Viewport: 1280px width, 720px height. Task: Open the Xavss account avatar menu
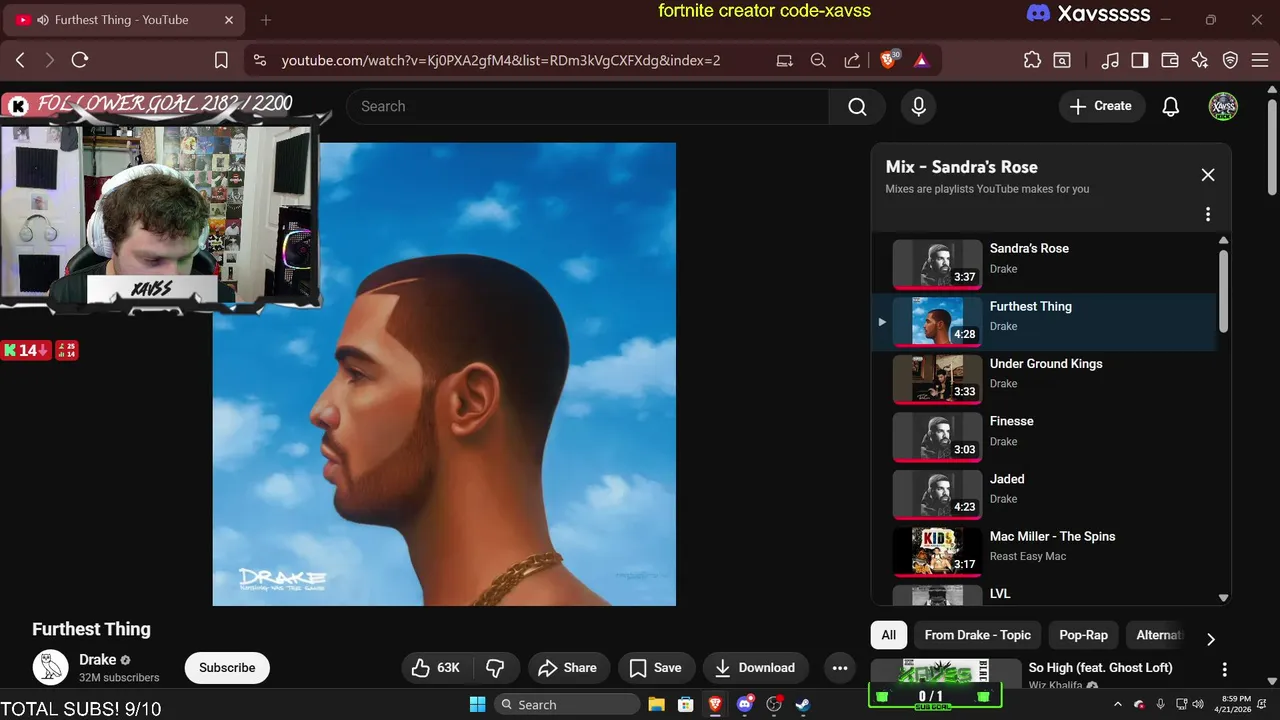(1223, 106)
